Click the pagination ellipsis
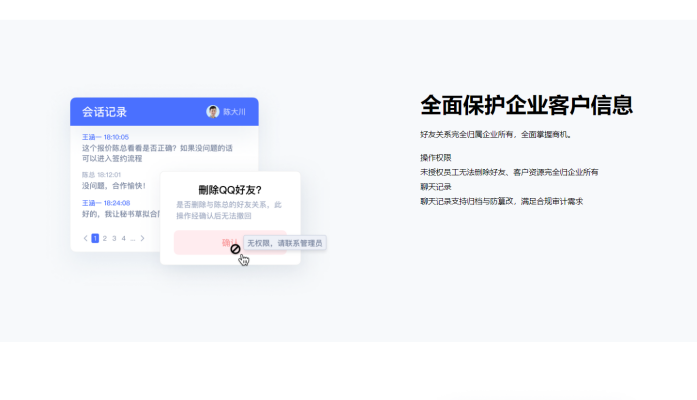Viewport: 697px width, 400px height. pyautogui.click(x=132, y=239)
